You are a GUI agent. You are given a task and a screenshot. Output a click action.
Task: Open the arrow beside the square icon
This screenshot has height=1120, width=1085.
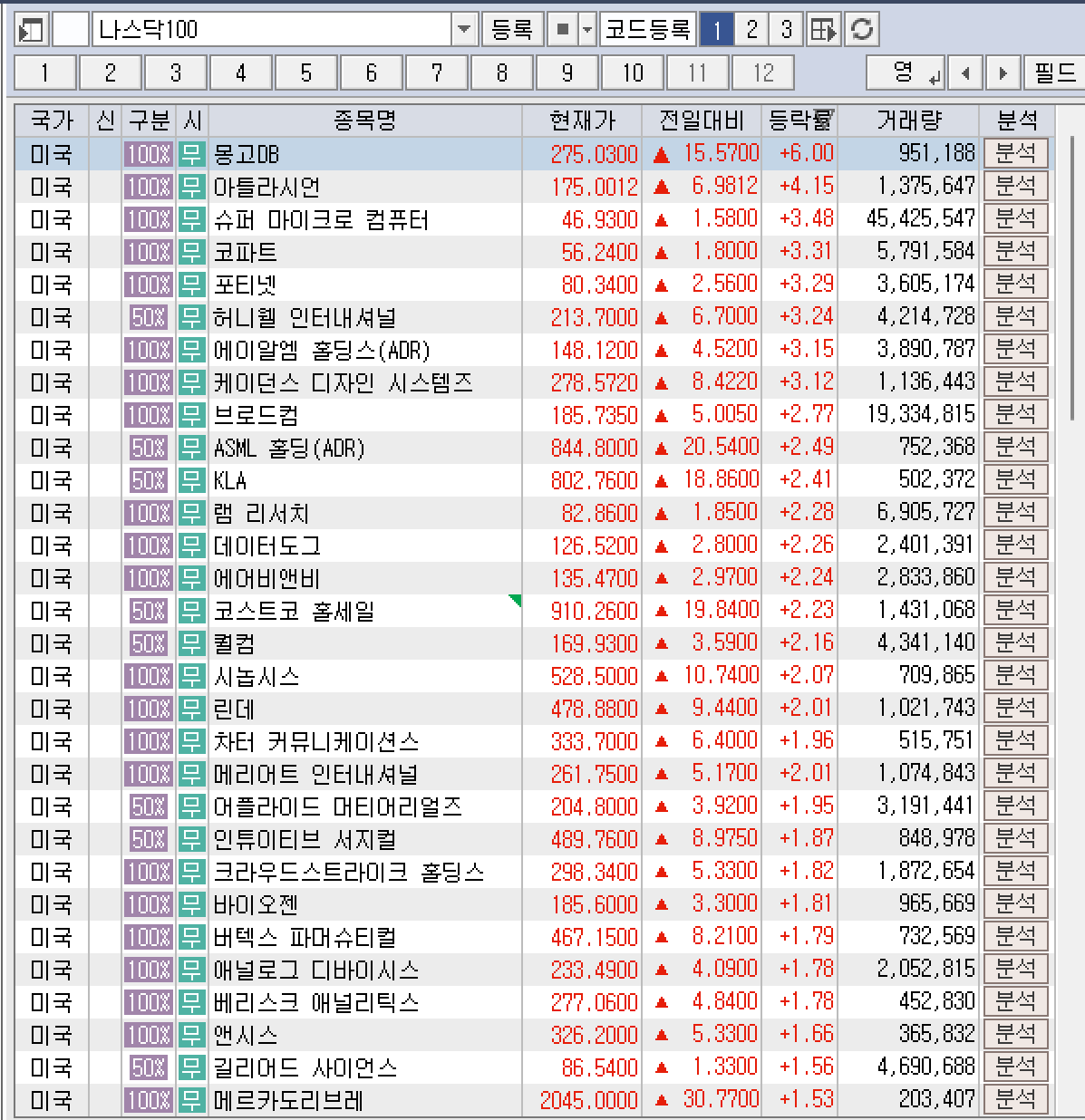tap(587, 30)
